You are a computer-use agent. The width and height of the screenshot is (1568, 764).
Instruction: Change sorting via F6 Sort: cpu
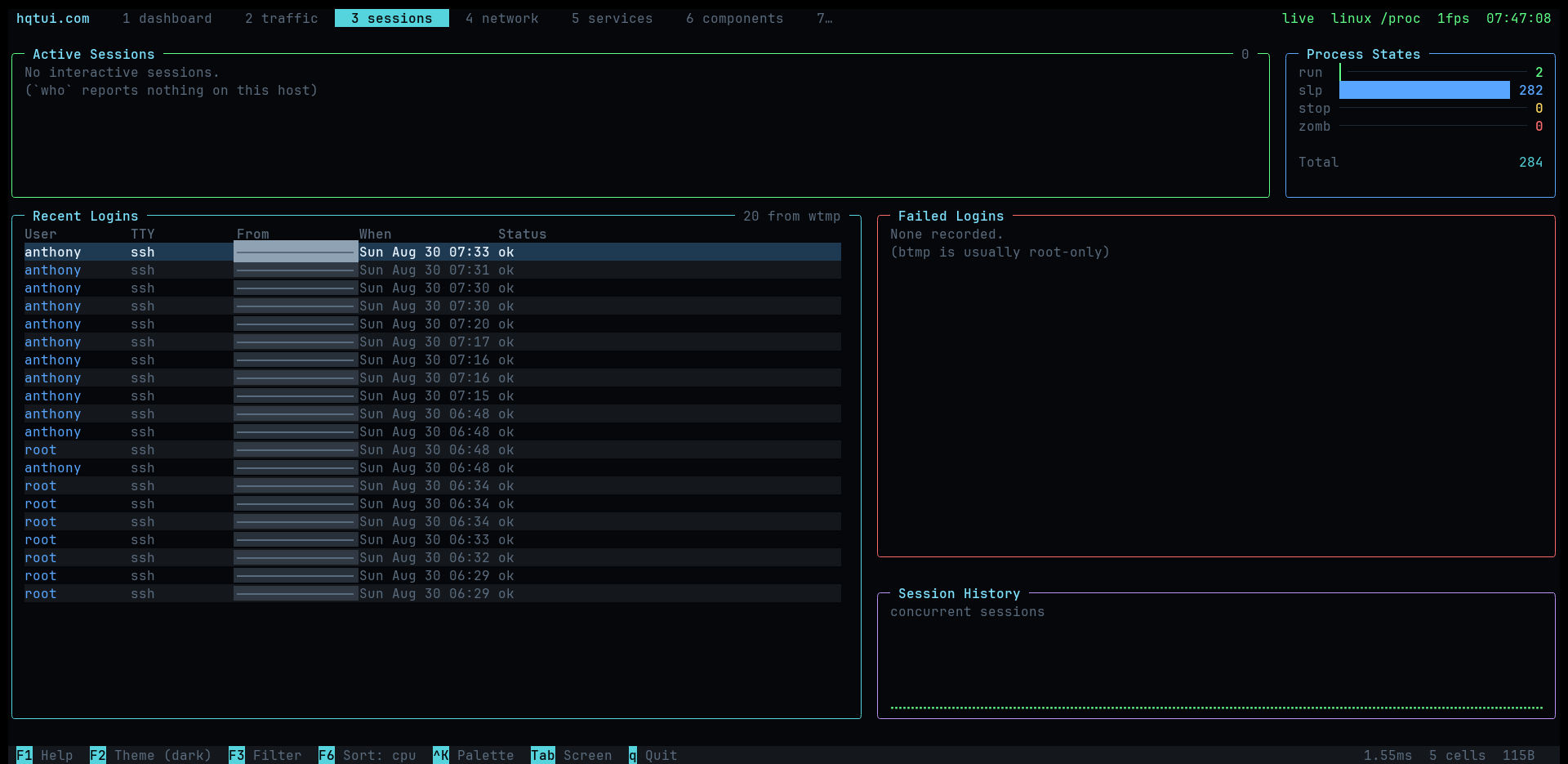click(x=367, y=755)
